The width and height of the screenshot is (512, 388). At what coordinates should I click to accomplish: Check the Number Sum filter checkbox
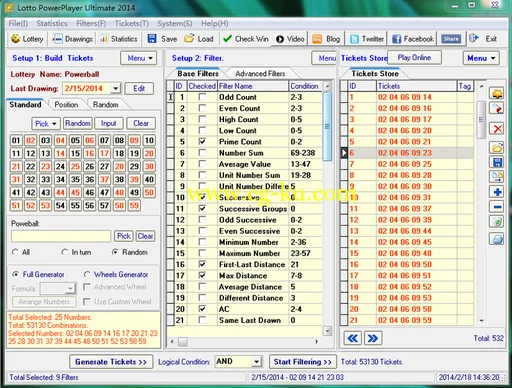(x=202, y=153)
